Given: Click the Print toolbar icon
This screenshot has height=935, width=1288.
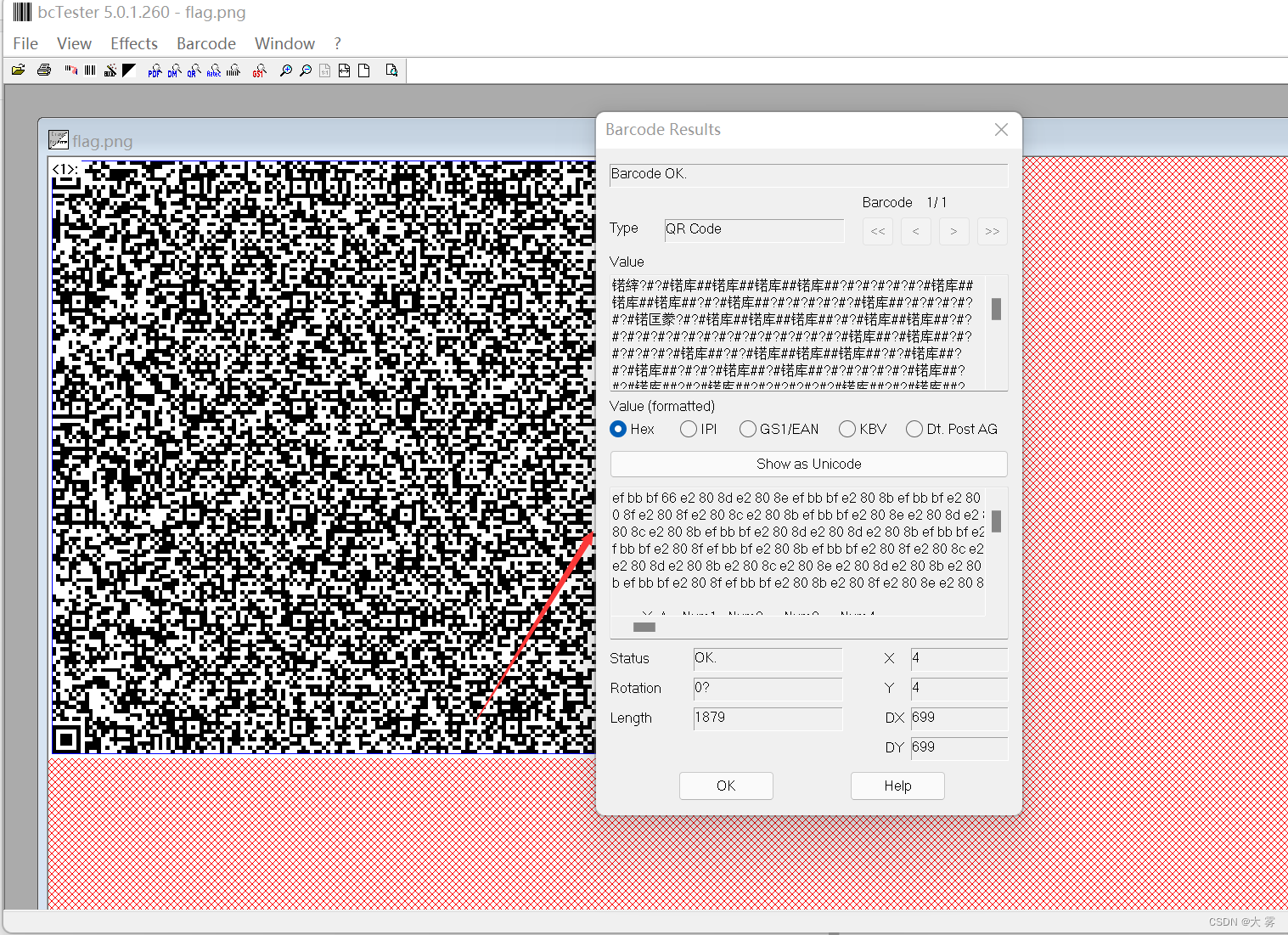Looking at the screenshot, I should coord(44,70).
